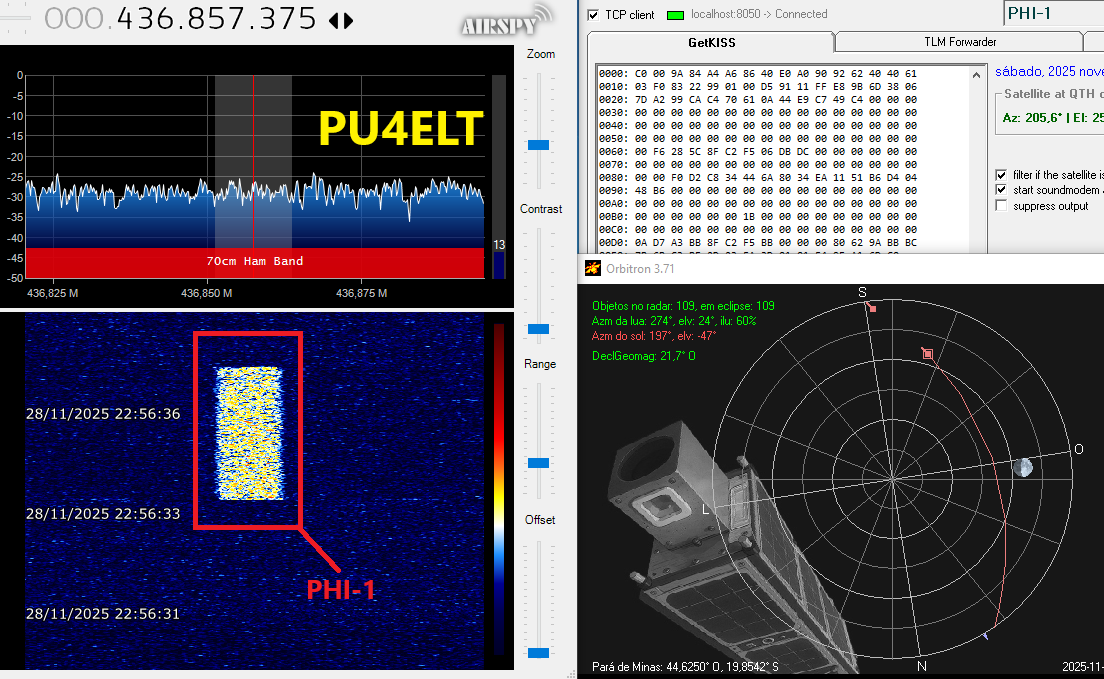Uncheck the 'filter if the satellite' option
The width and height of the screenshot is (1104, 679).
tap(1001, 174)
